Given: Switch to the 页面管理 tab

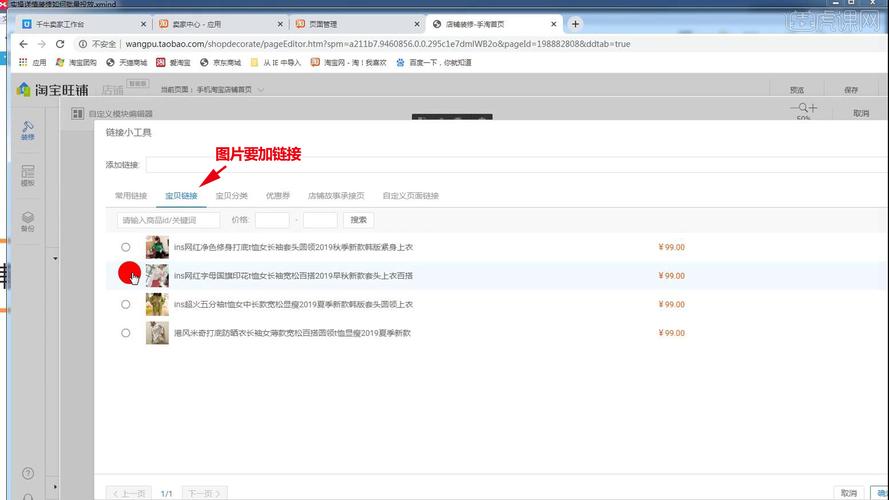Looking at the screenshot, I should (x=356, y=24).
